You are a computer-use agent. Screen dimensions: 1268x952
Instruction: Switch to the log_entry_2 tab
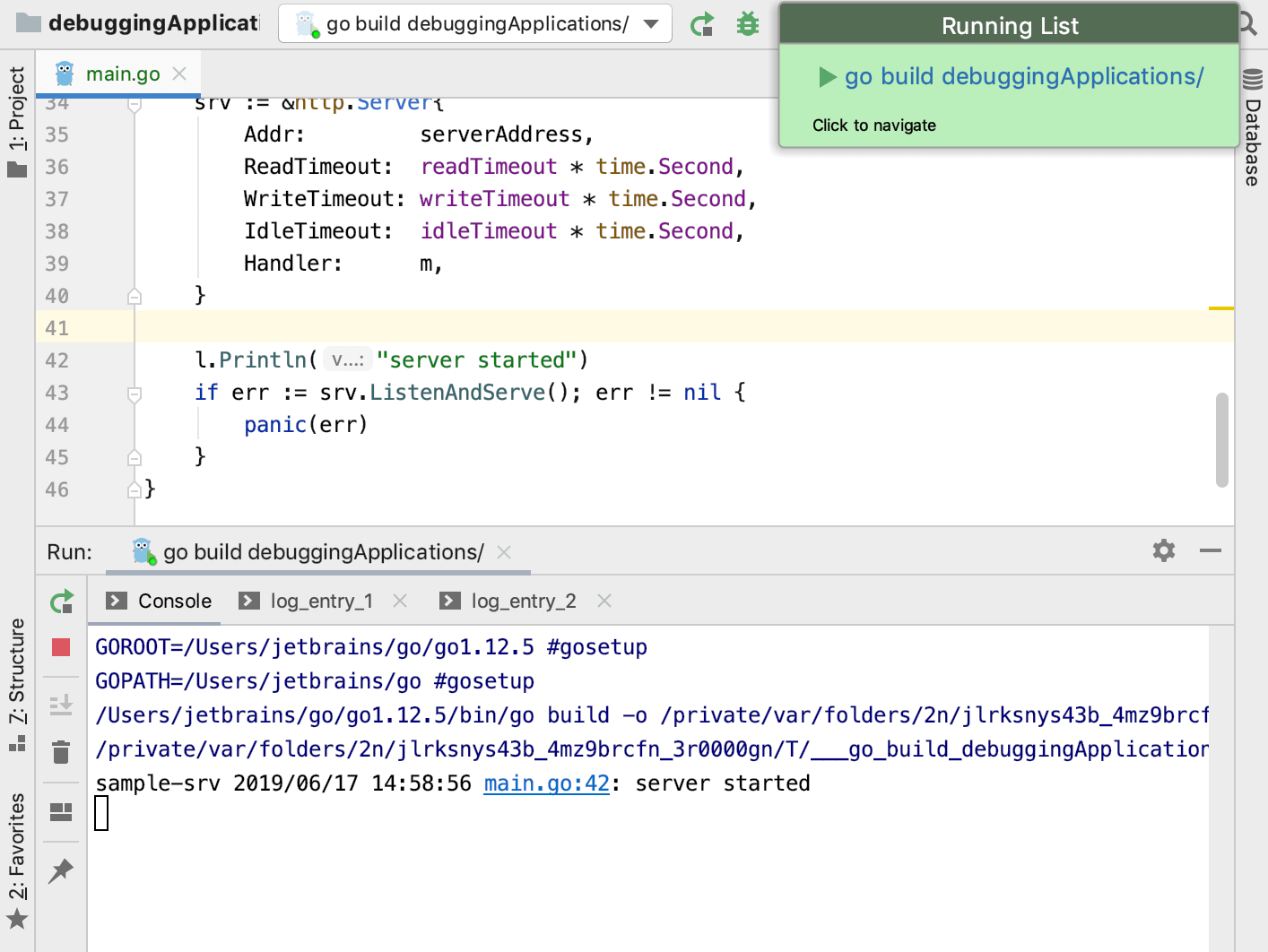click(x=523, y=601)
